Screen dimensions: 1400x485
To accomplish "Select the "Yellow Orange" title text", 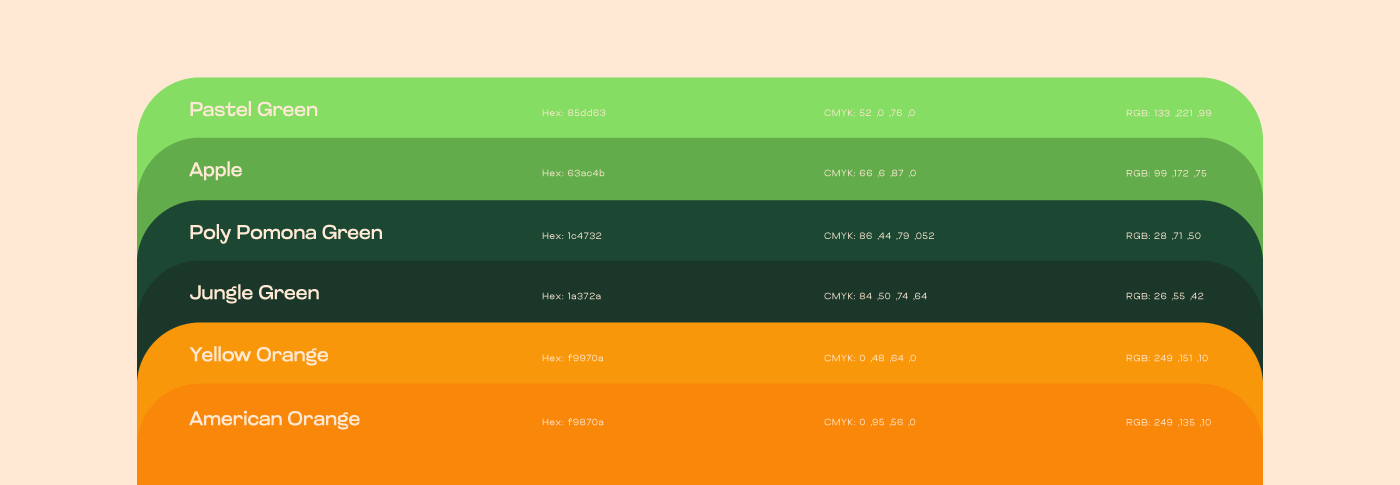I will pyautogui.click(x=258, y=355).
